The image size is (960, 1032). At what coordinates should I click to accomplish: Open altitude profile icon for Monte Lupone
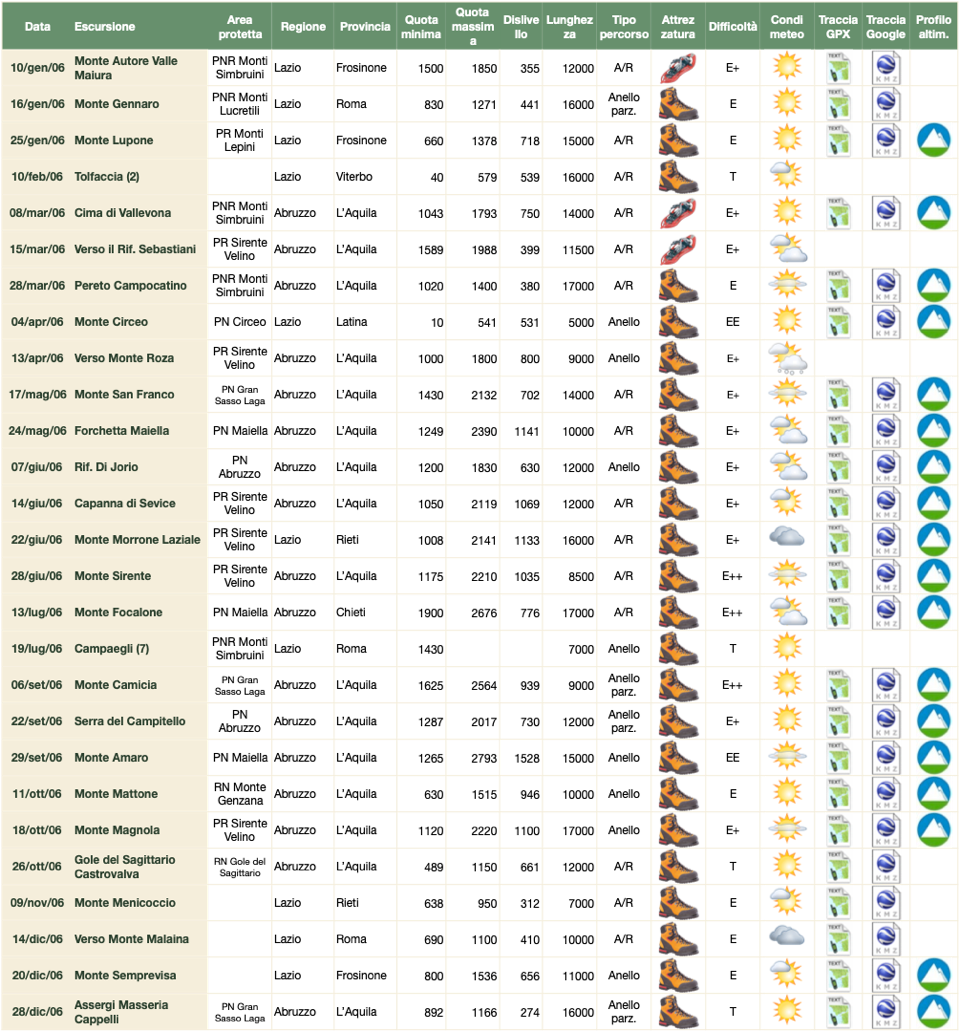(934, 140)
